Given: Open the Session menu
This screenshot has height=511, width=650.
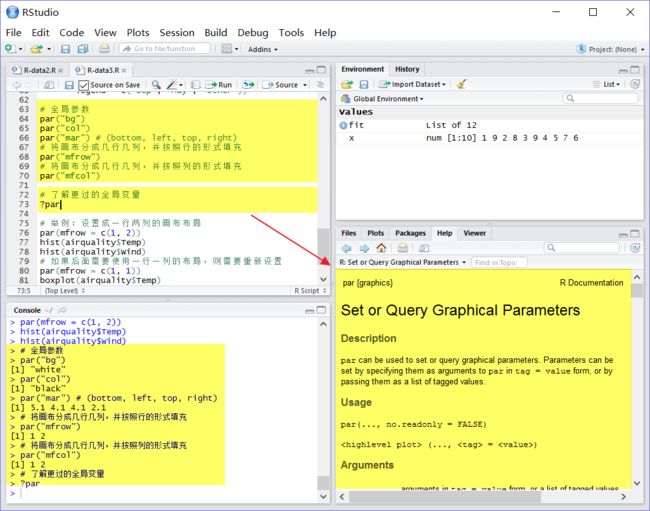Looking at the screenshot, I should tap(177, 32).
